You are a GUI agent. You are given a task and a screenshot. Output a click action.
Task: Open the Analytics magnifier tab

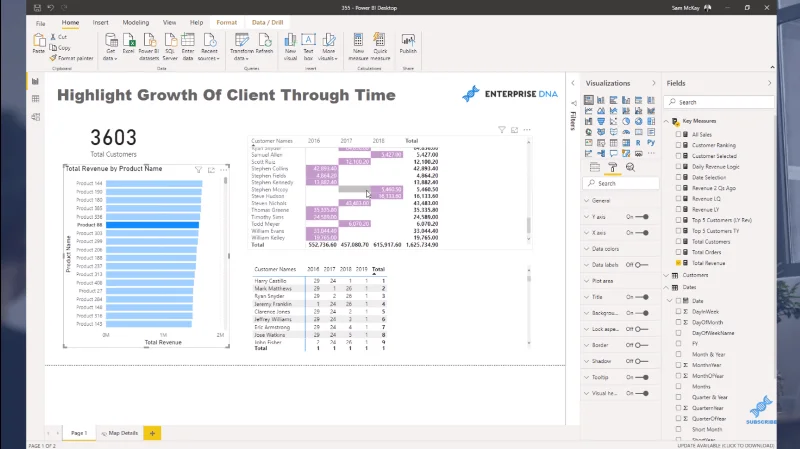coord(631,167)
